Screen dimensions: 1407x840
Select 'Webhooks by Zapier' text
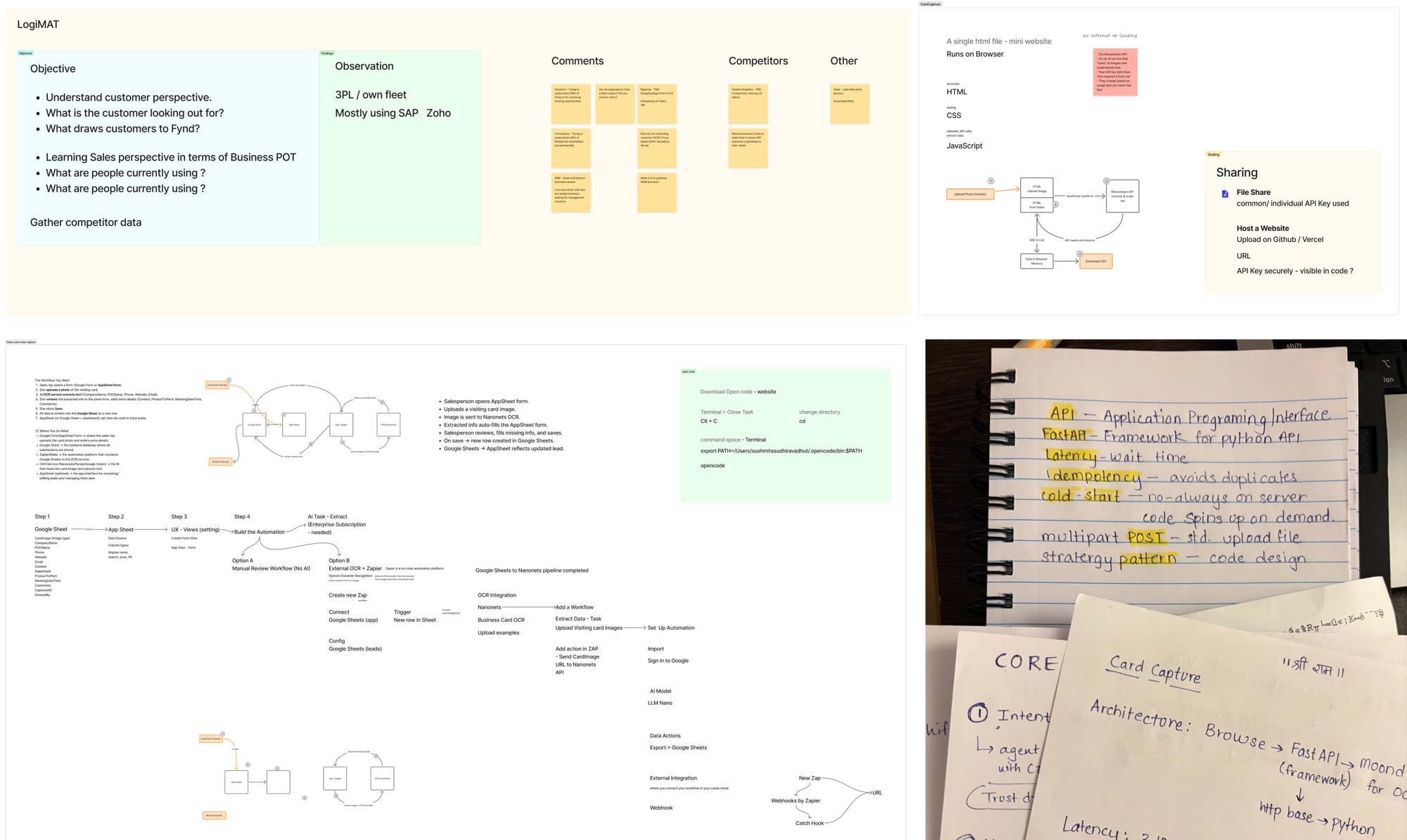796,801
